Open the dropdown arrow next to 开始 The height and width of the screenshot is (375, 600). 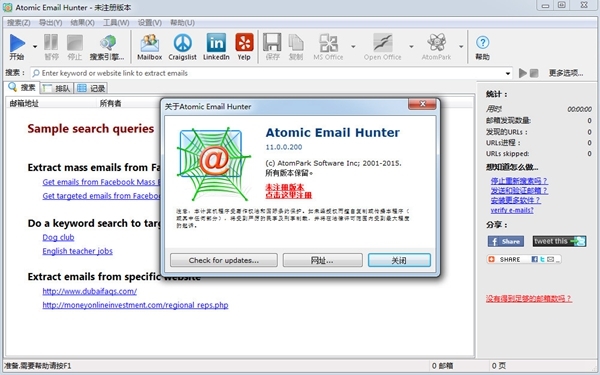(35, 46)
